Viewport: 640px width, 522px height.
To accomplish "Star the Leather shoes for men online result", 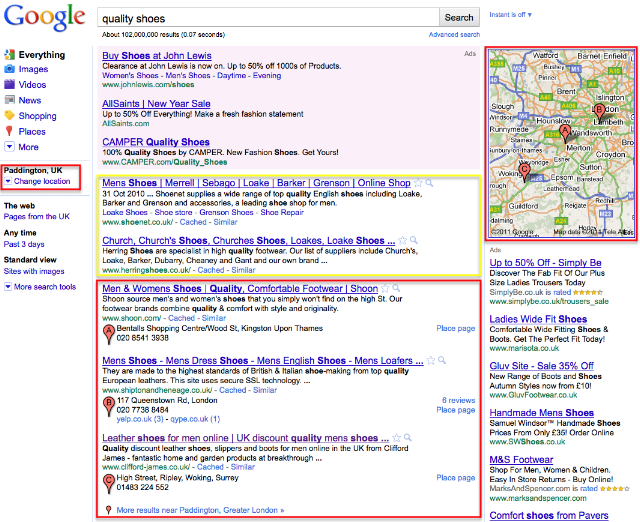I will pos(396,438).
